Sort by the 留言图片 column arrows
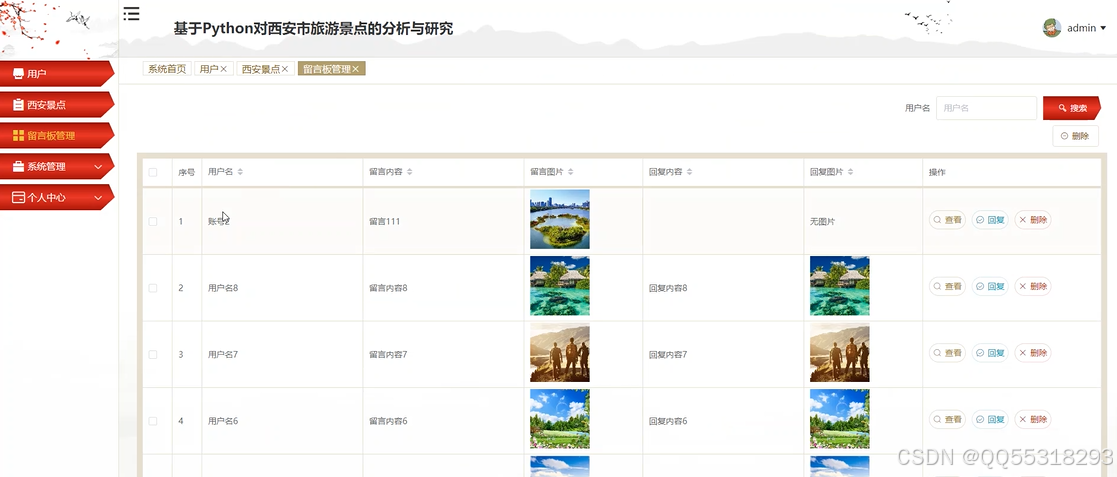 pos(571,172)
